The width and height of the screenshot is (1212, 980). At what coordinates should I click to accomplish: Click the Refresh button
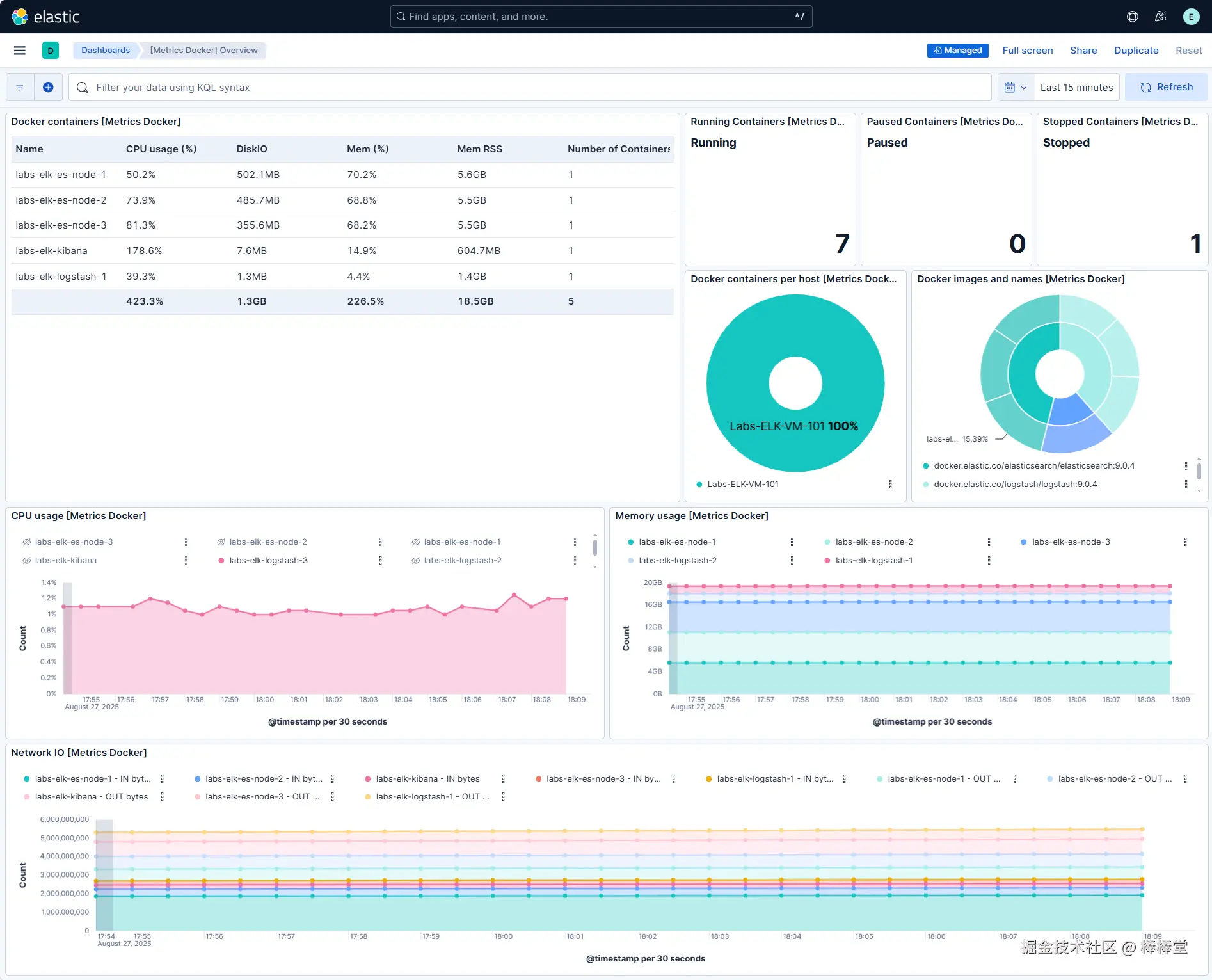coord(1167,87)
